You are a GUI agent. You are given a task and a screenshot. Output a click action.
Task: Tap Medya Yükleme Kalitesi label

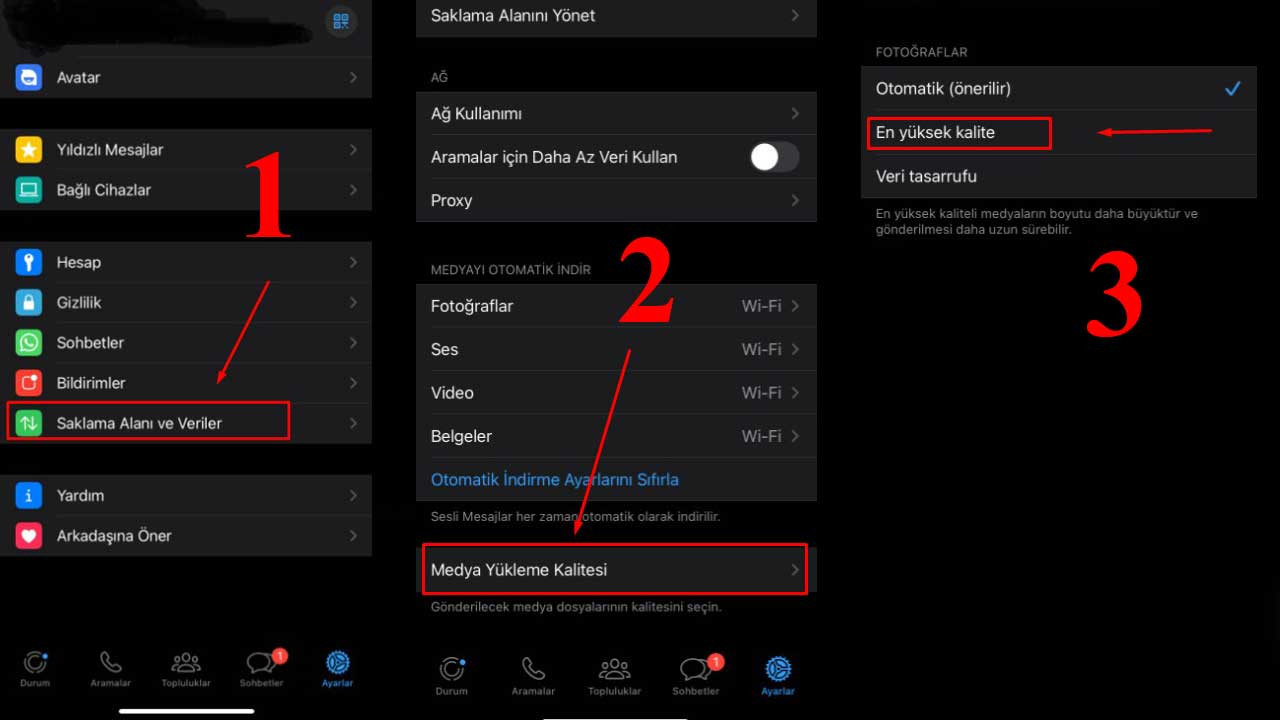(x=519, y=570)
